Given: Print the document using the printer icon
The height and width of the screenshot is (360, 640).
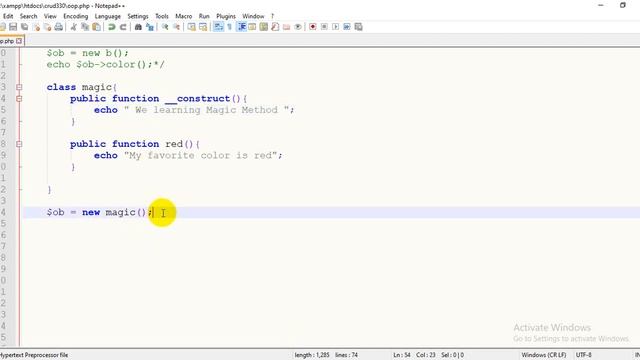Looking at the screenshot, I should (59, 27).
